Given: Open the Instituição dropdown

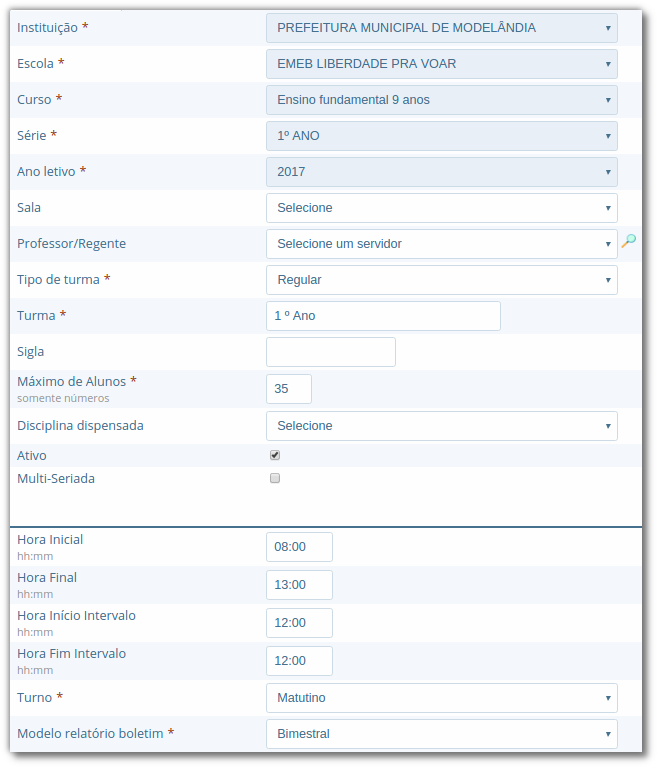Looking at the screenshot, I should coord(441,28).
